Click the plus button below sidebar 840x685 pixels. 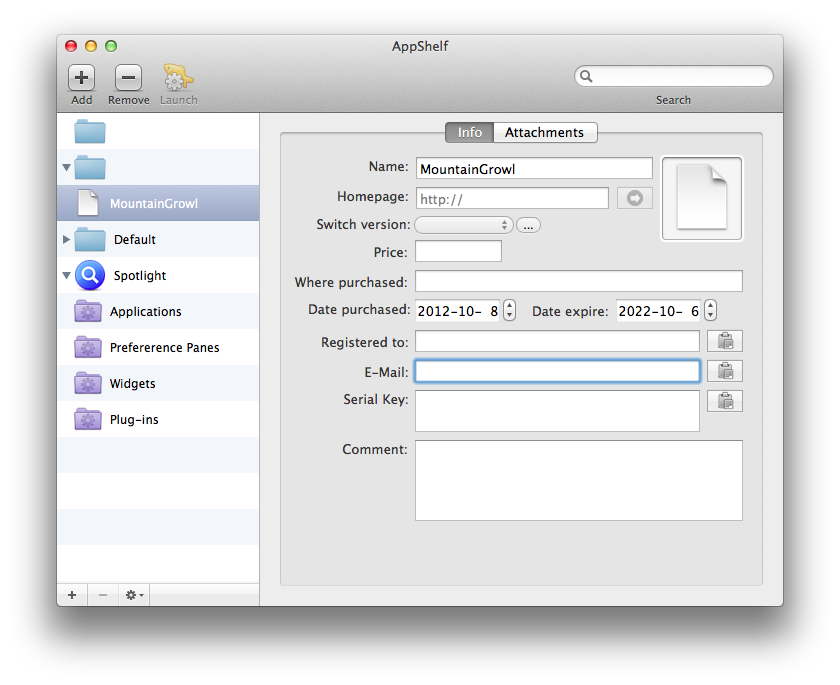tap(72, 595)
